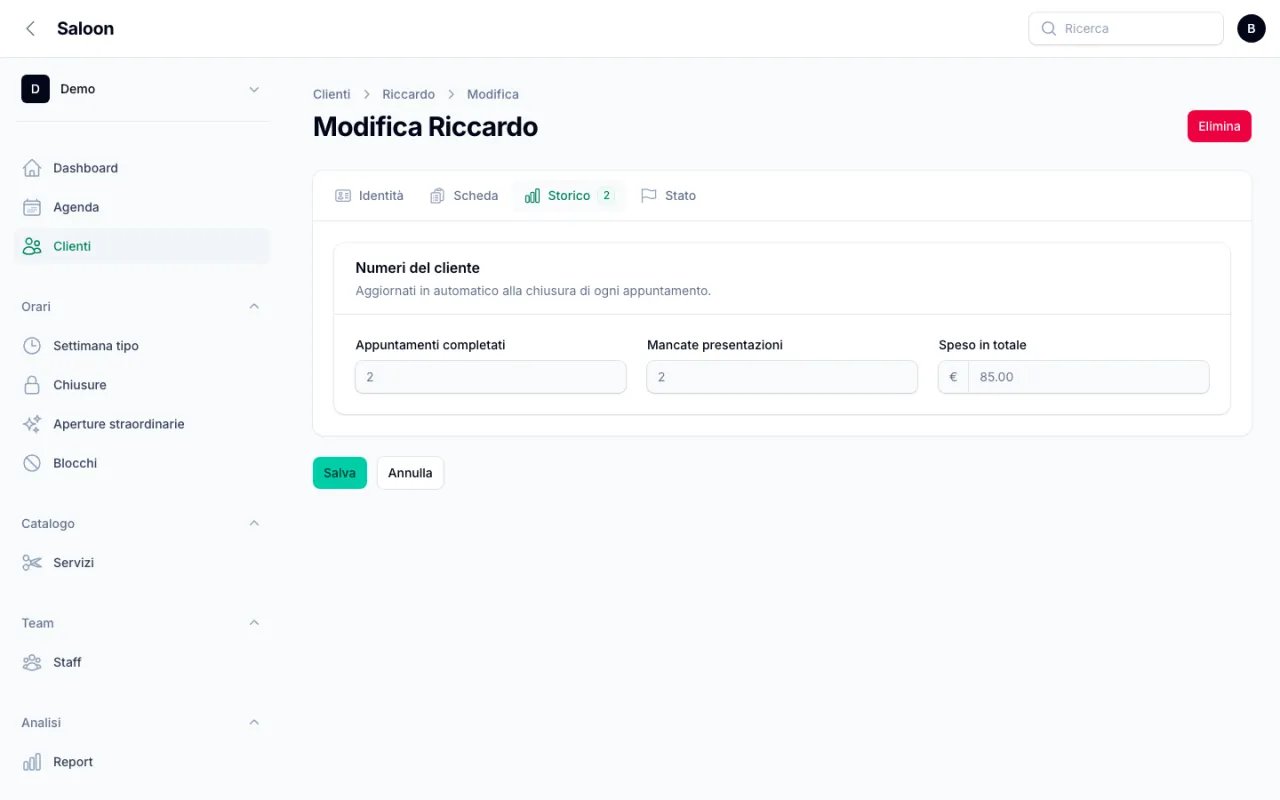The width and height of the screenshot is (1280, 800).
Task: Open Agenda from the sidebar
Action: point(142,207)
